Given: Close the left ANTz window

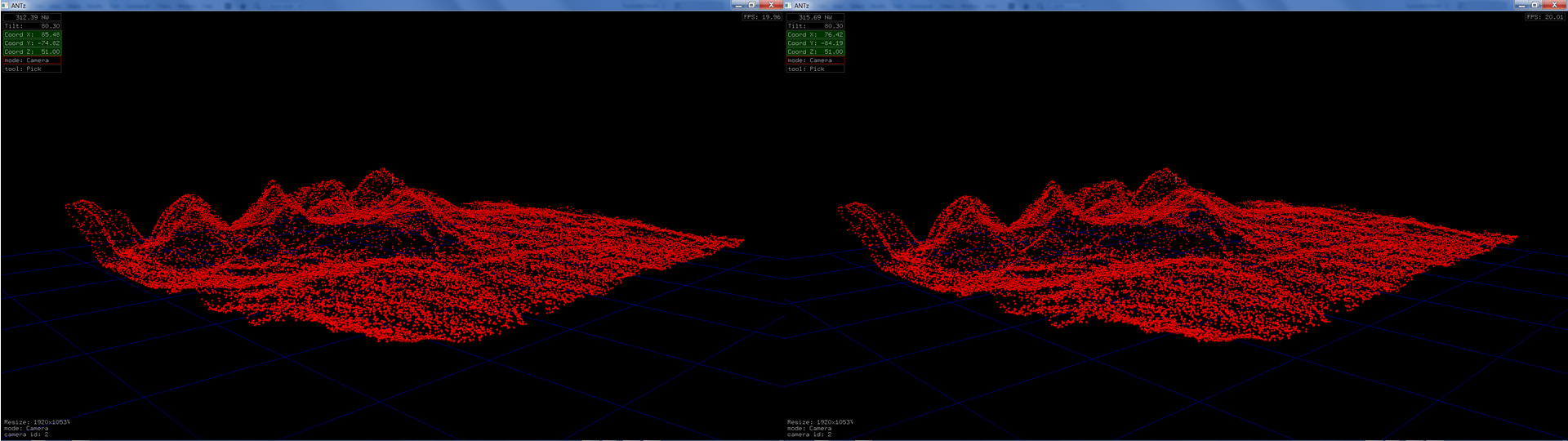Looking at the screenshot, I should click(x=770, y=5).
